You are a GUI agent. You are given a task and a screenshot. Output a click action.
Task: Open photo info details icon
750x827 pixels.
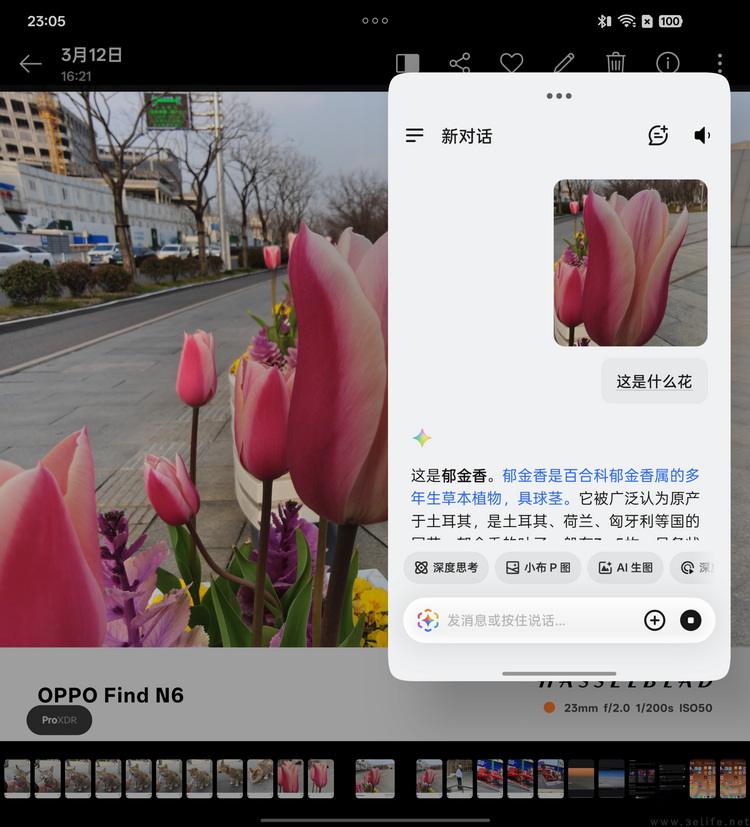(x=668, y=63)
